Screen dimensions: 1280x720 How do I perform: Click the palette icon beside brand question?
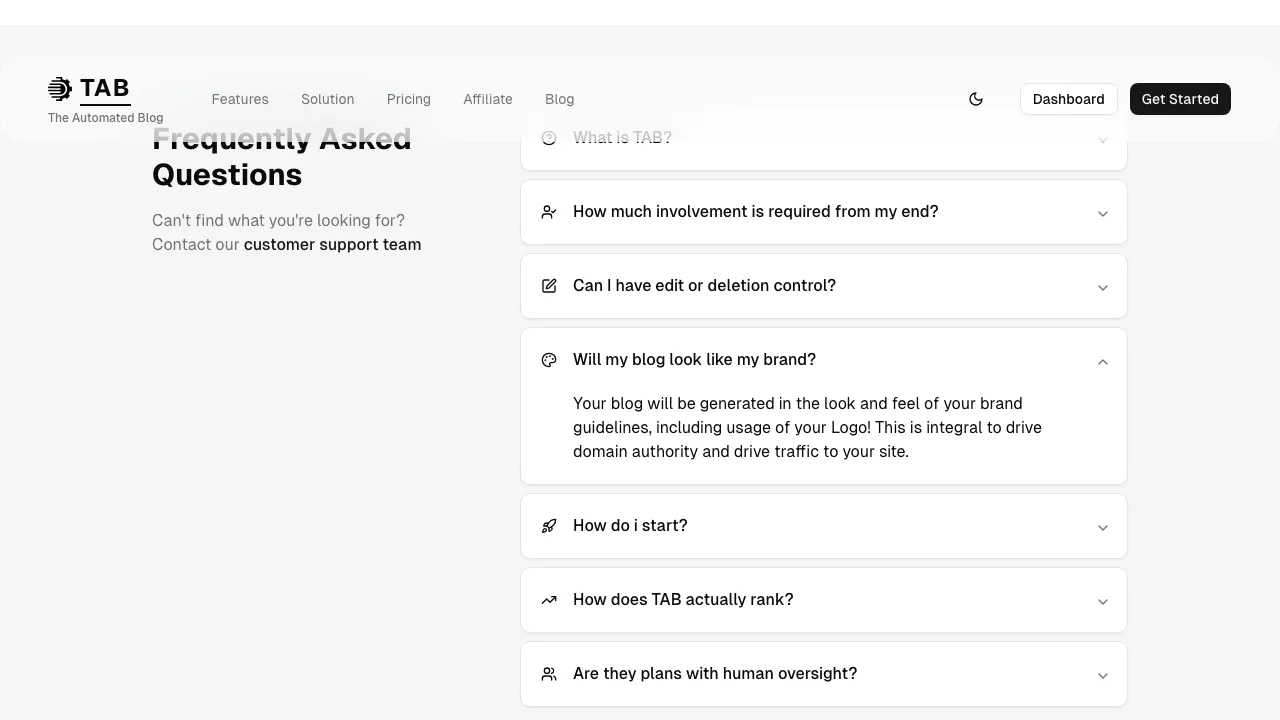[548, 359]
